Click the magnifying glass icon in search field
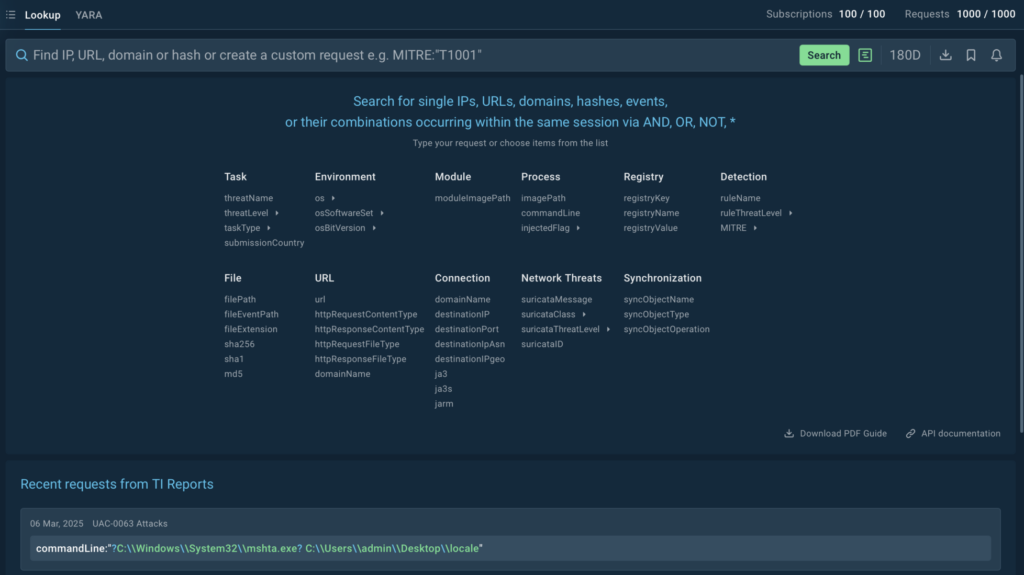 click(x=21, y=55)
